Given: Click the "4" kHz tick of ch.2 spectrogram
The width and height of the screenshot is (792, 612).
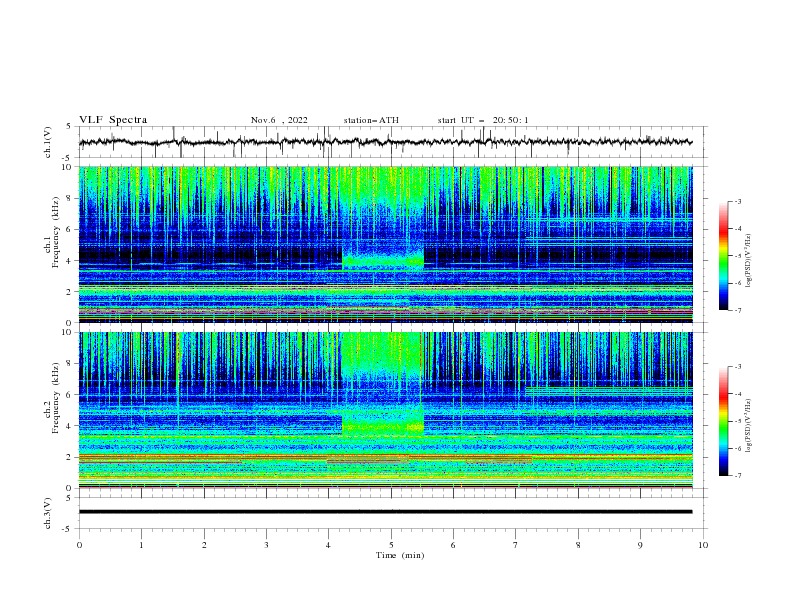Looking at the screenshot, I should click(x=71, y=426).
